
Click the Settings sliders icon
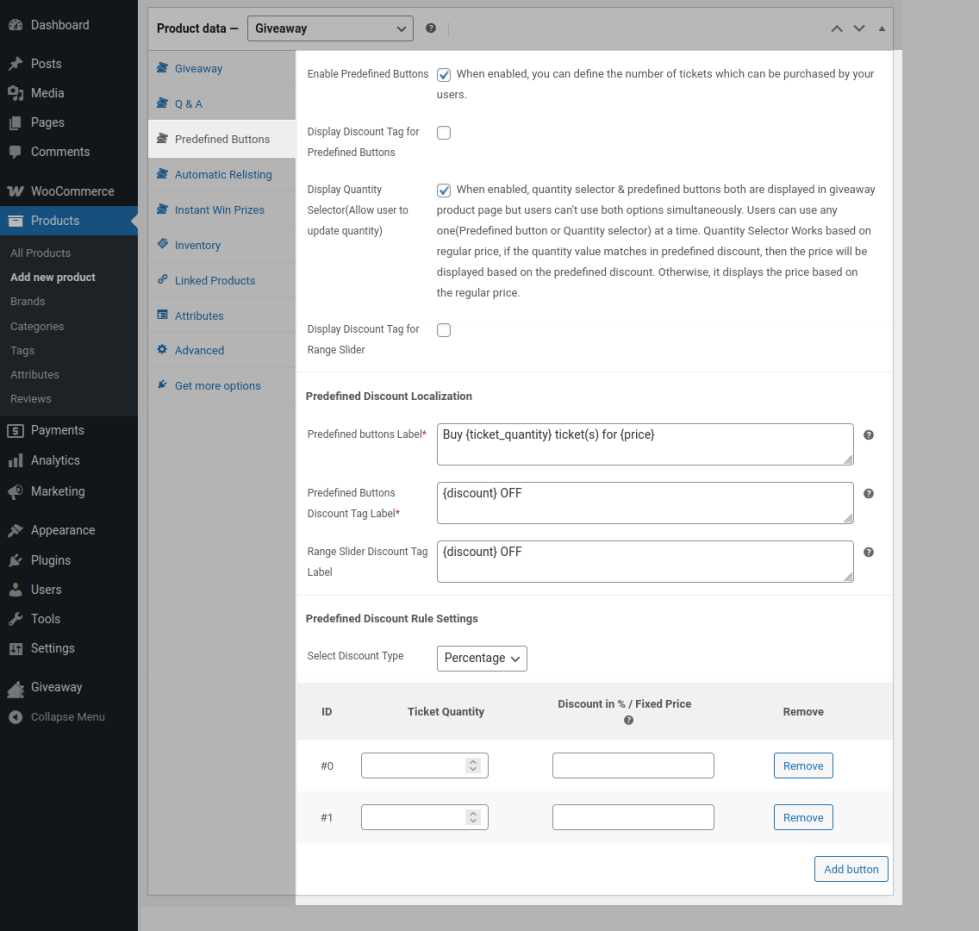point(16,649)
